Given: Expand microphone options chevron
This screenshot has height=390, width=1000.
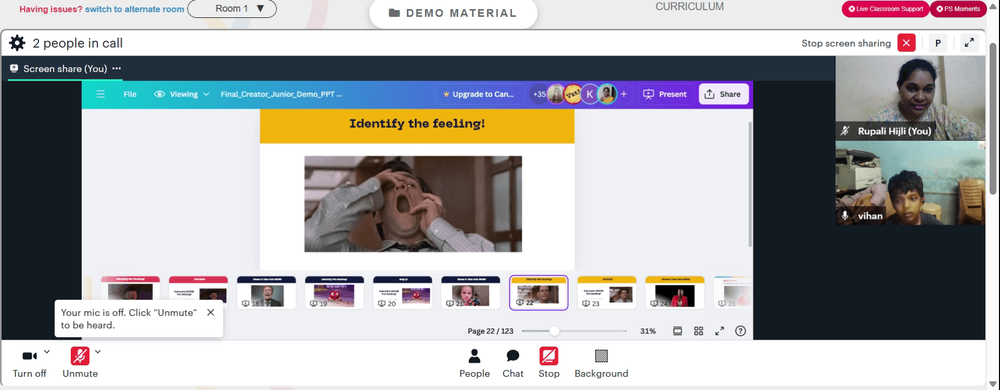Looking at the screenshot, I should 98,351.
